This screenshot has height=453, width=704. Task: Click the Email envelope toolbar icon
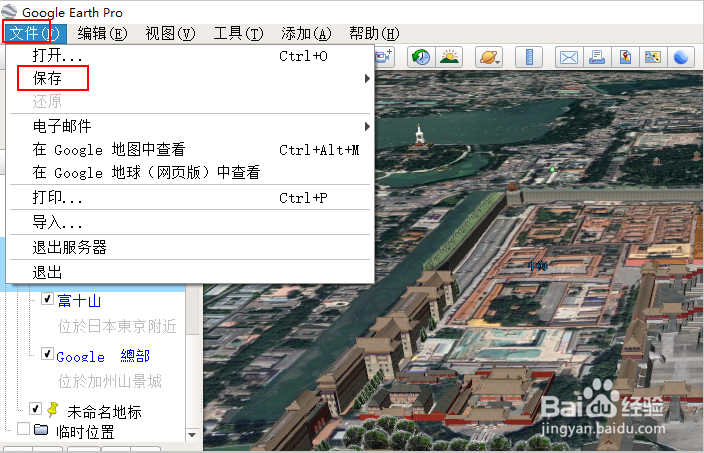click(x=569, y=57)
